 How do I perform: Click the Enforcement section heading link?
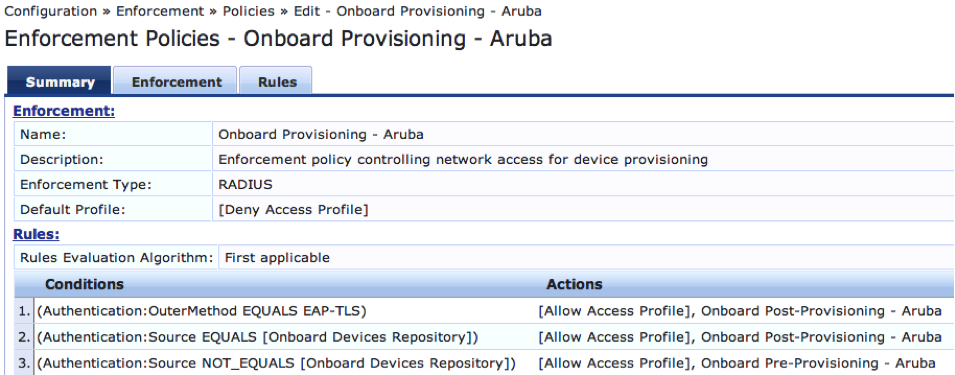click(64, 111)
